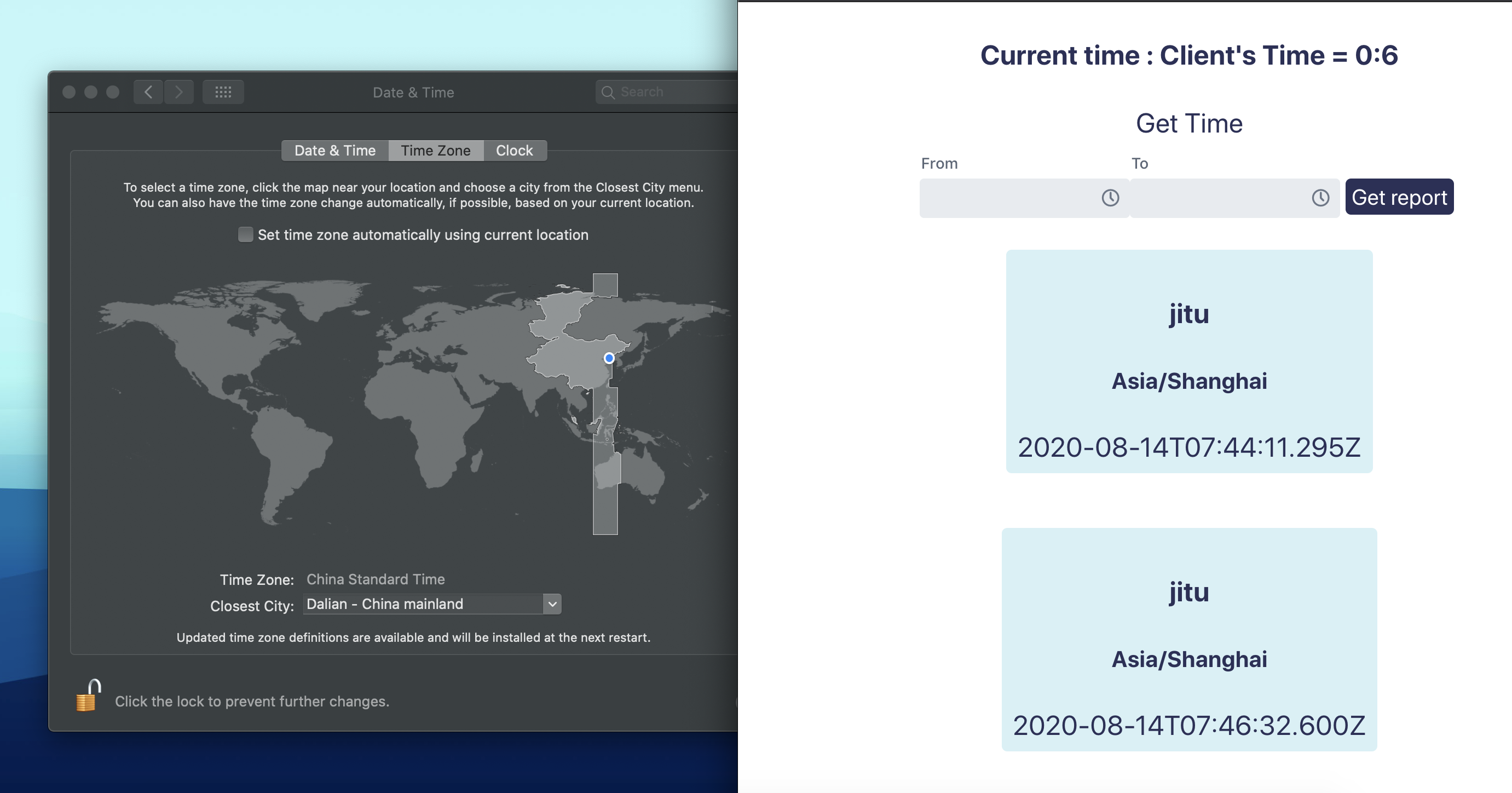The height and width of the screenshot is (793, 1512).
Task: Click the search magnifier icon
Action: coord(608,93)
